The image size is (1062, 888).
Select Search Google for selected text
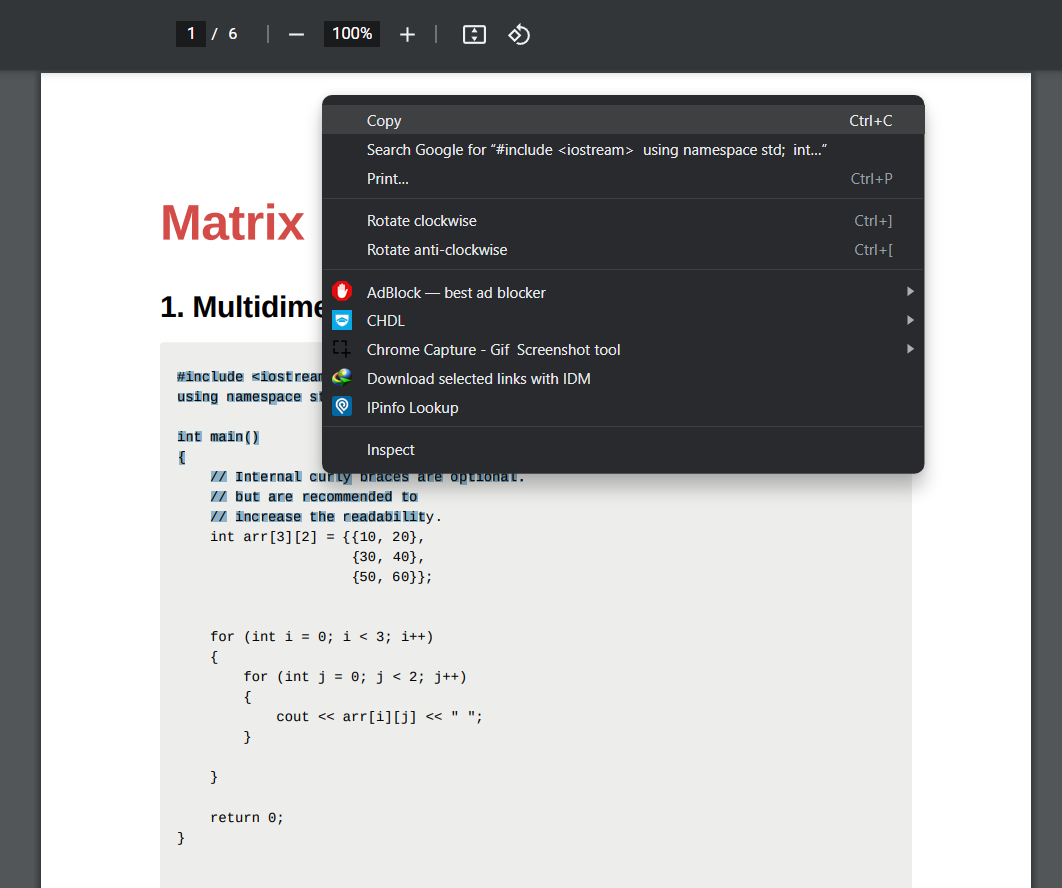coord(623,150)
